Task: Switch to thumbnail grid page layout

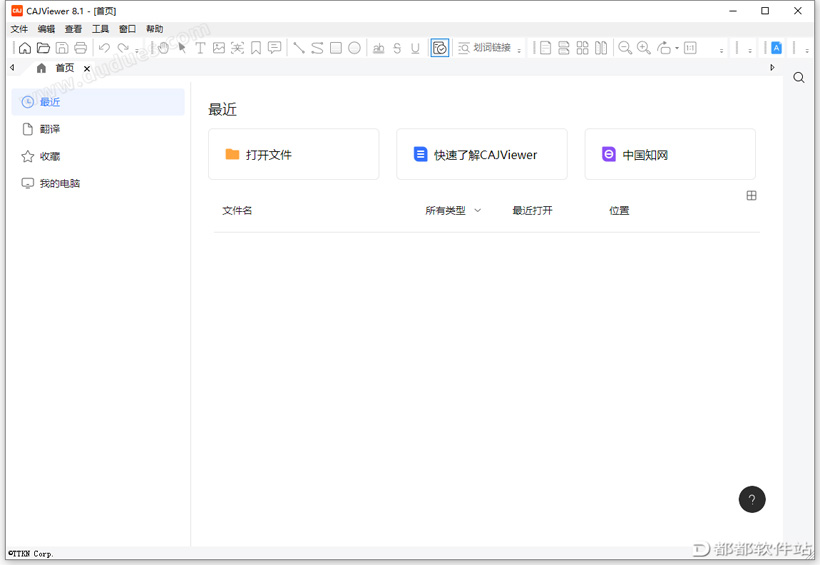Action: click(583, 48)
